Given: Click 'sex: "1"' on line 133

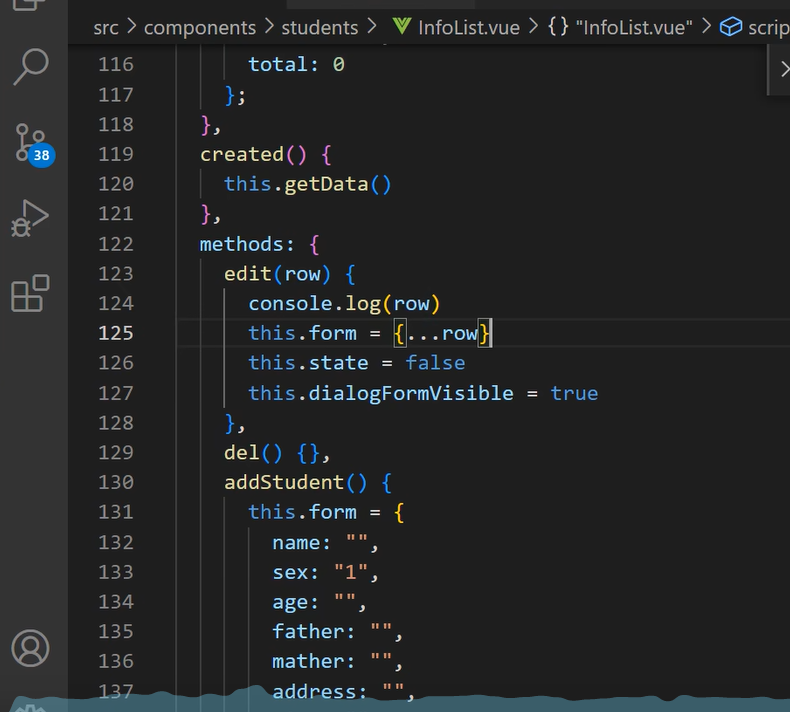Looking at the screenshot, I should click(x=320, y=572).
